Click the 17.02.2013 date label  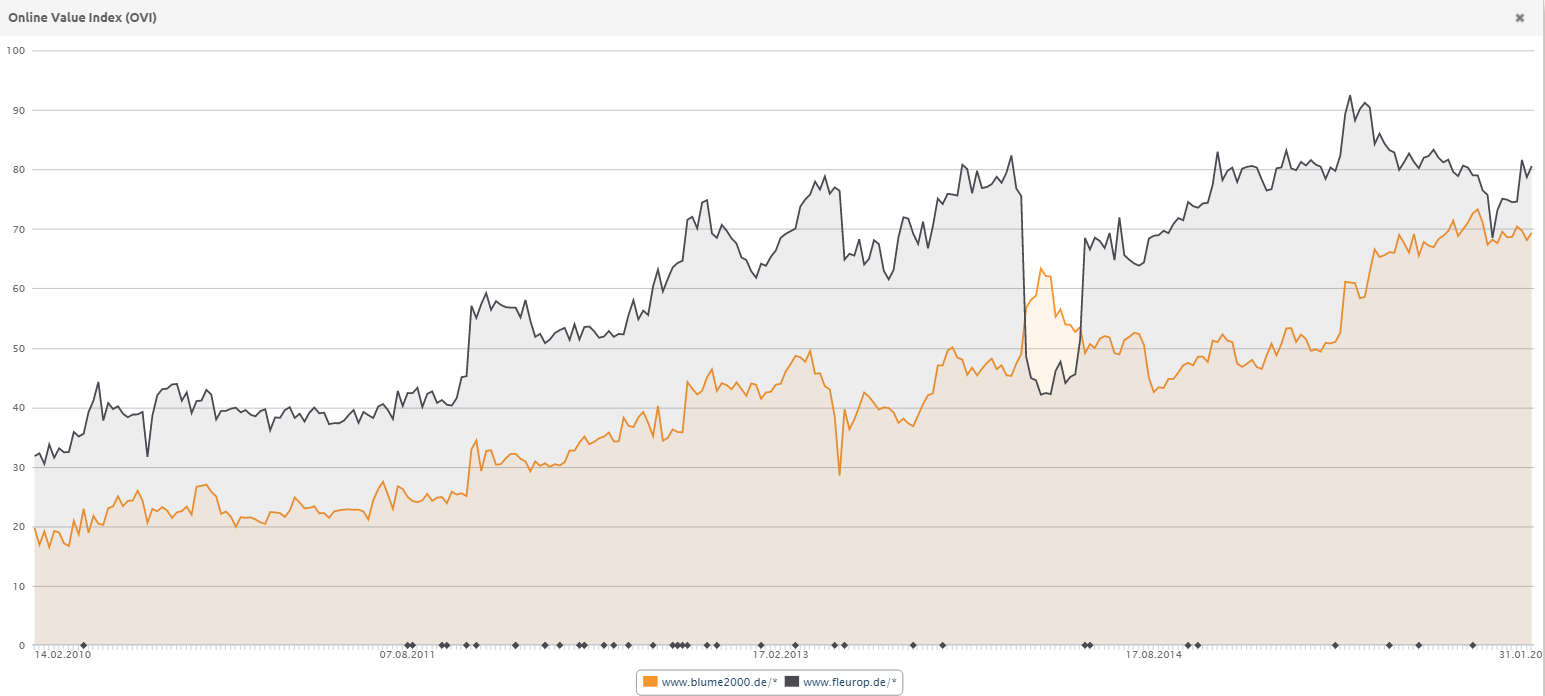[x=780, y=656]
